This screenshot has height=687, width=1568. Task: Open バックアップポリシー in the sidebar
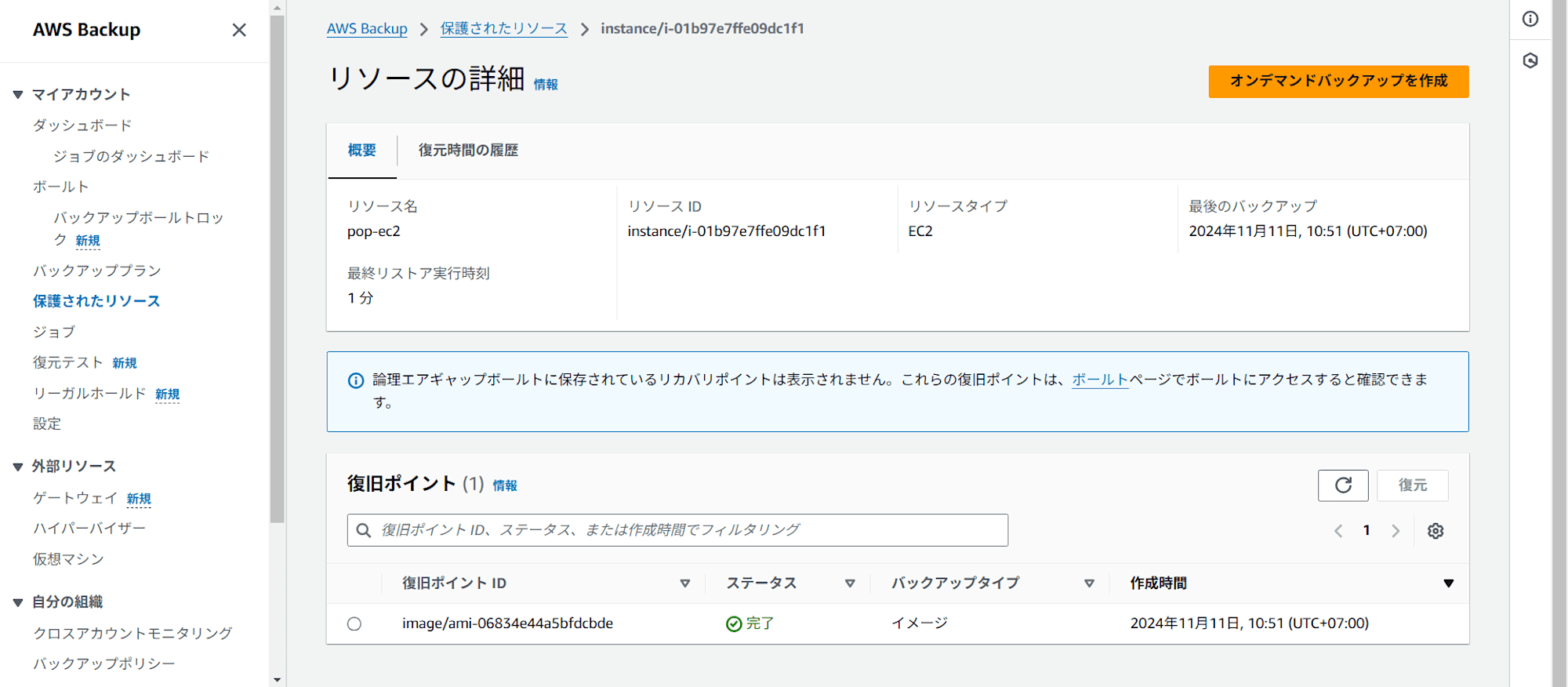[x=104, y=663]
